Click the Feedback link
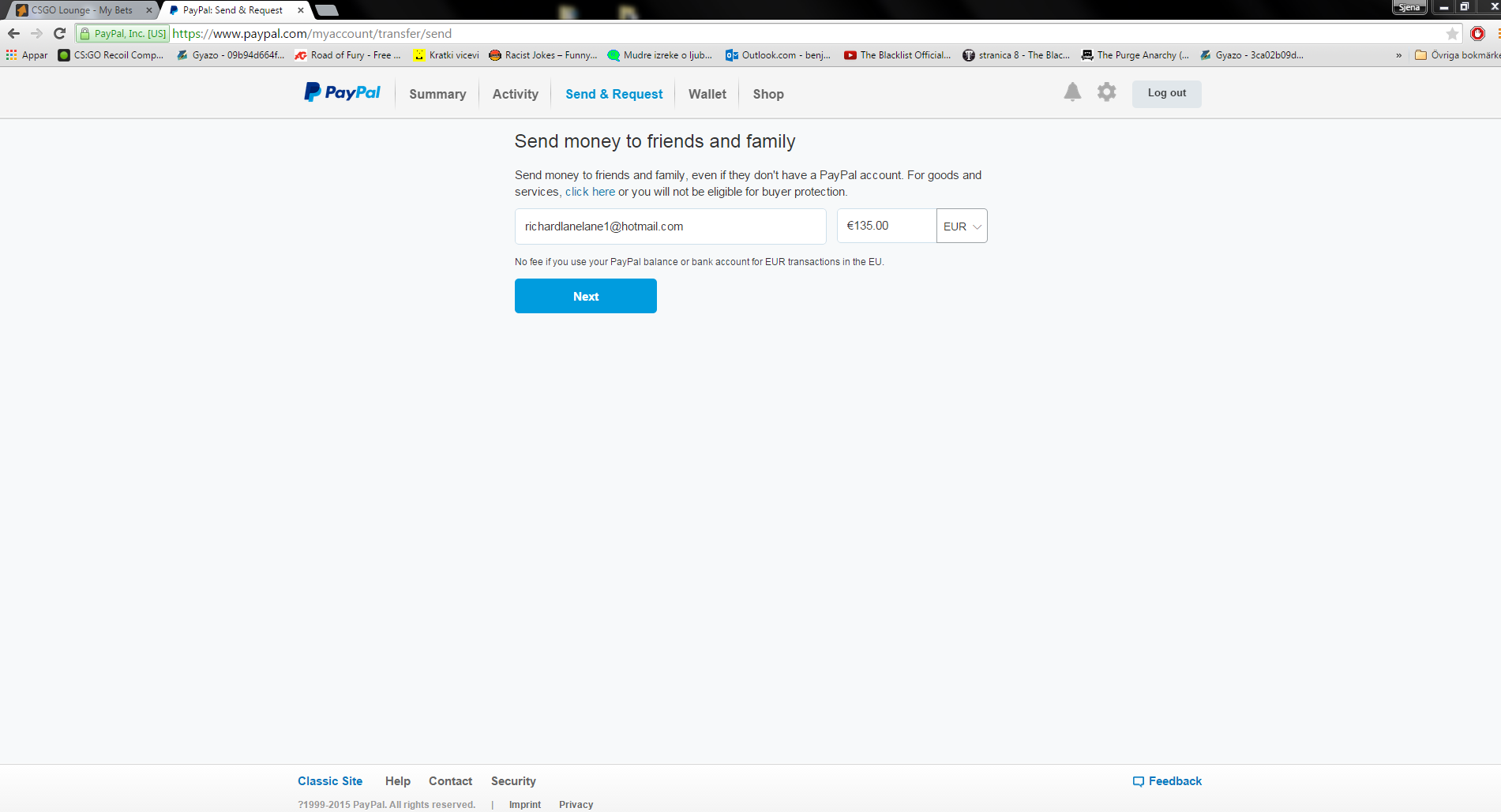The height and width of the screenshot is (812, 1501). tap(1167, 781)
